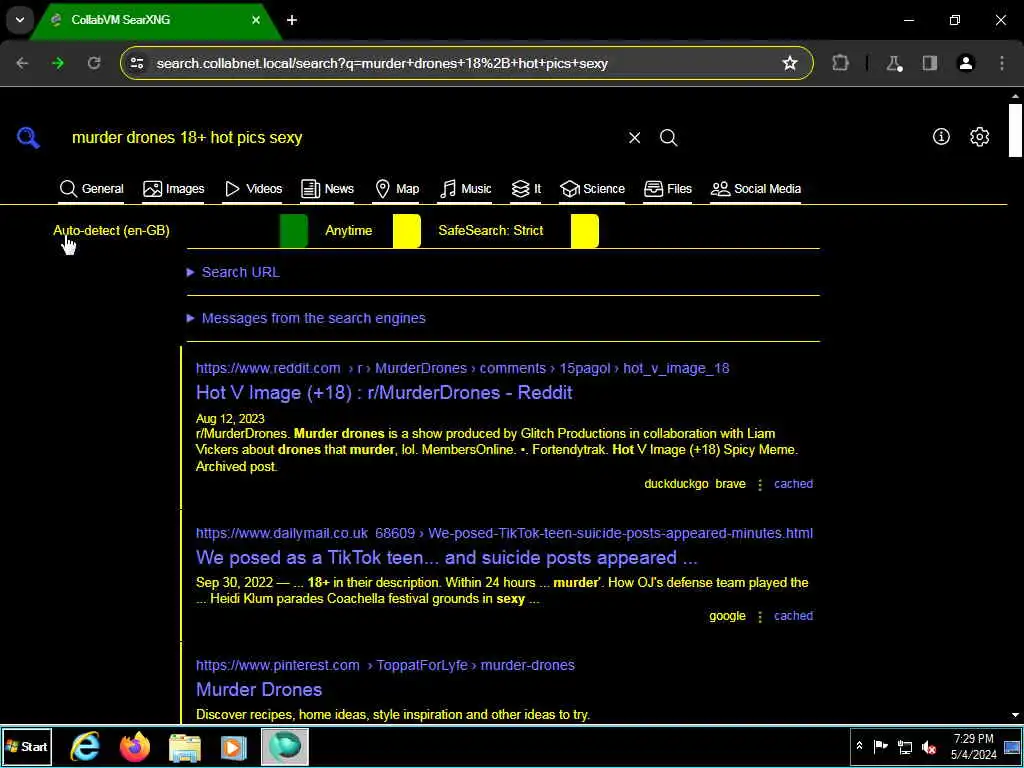Reload the page

(94, 63)
